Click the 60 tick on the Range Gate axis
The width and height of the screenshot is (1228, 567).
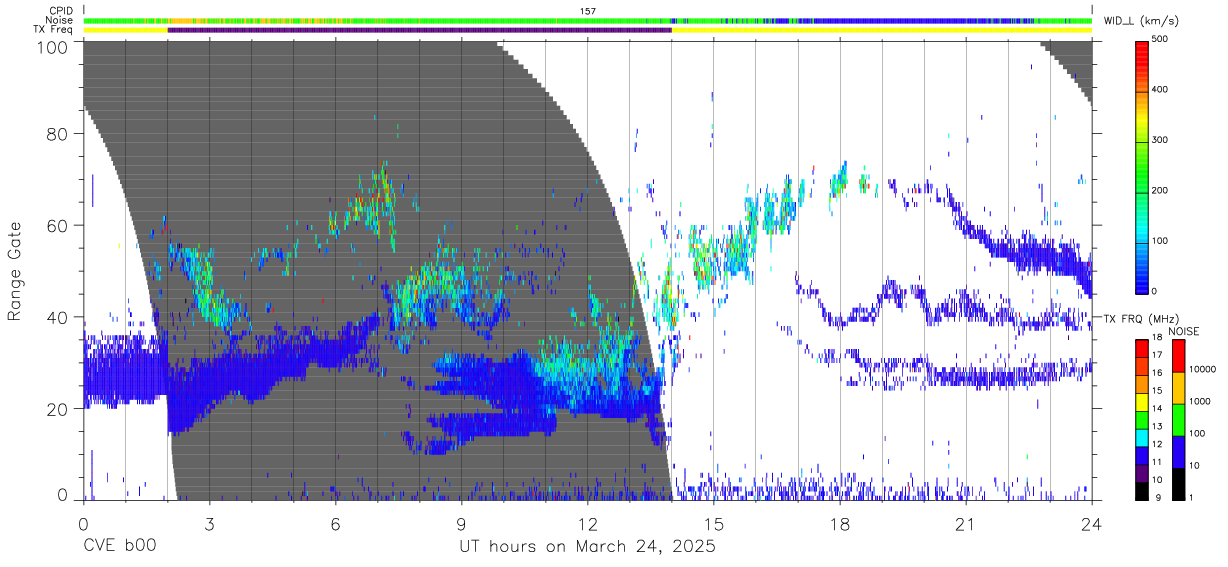58,226
